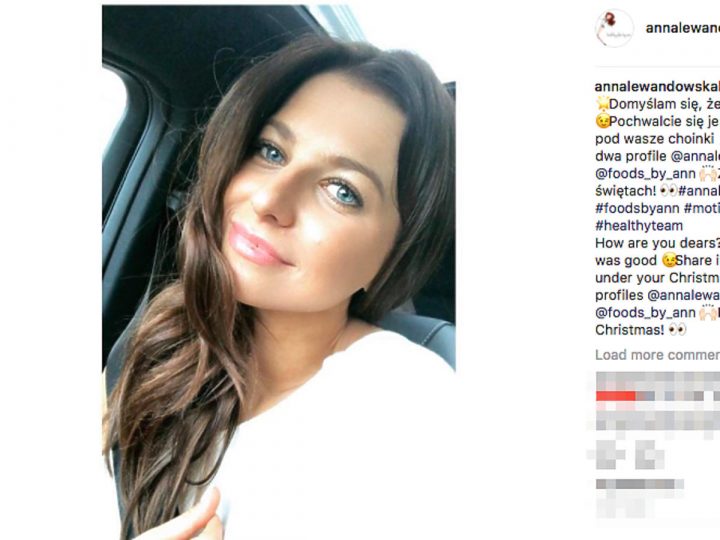Open bold annalewandowskal username starting the caption
Screen dimensions: 720x540
[x=657, y=86]
